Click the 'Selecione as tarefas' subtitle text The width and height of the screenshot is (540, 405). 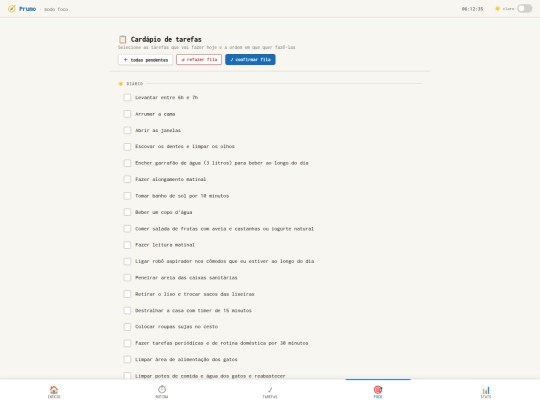point(207,47)
